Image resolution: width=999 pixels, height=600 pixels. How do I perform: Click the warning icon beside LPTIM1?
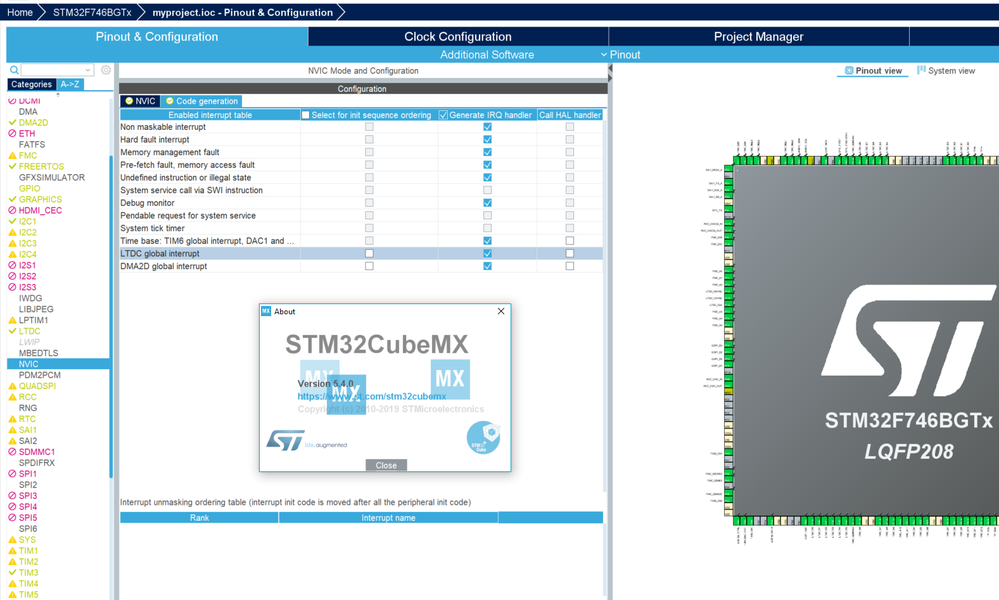12,320
